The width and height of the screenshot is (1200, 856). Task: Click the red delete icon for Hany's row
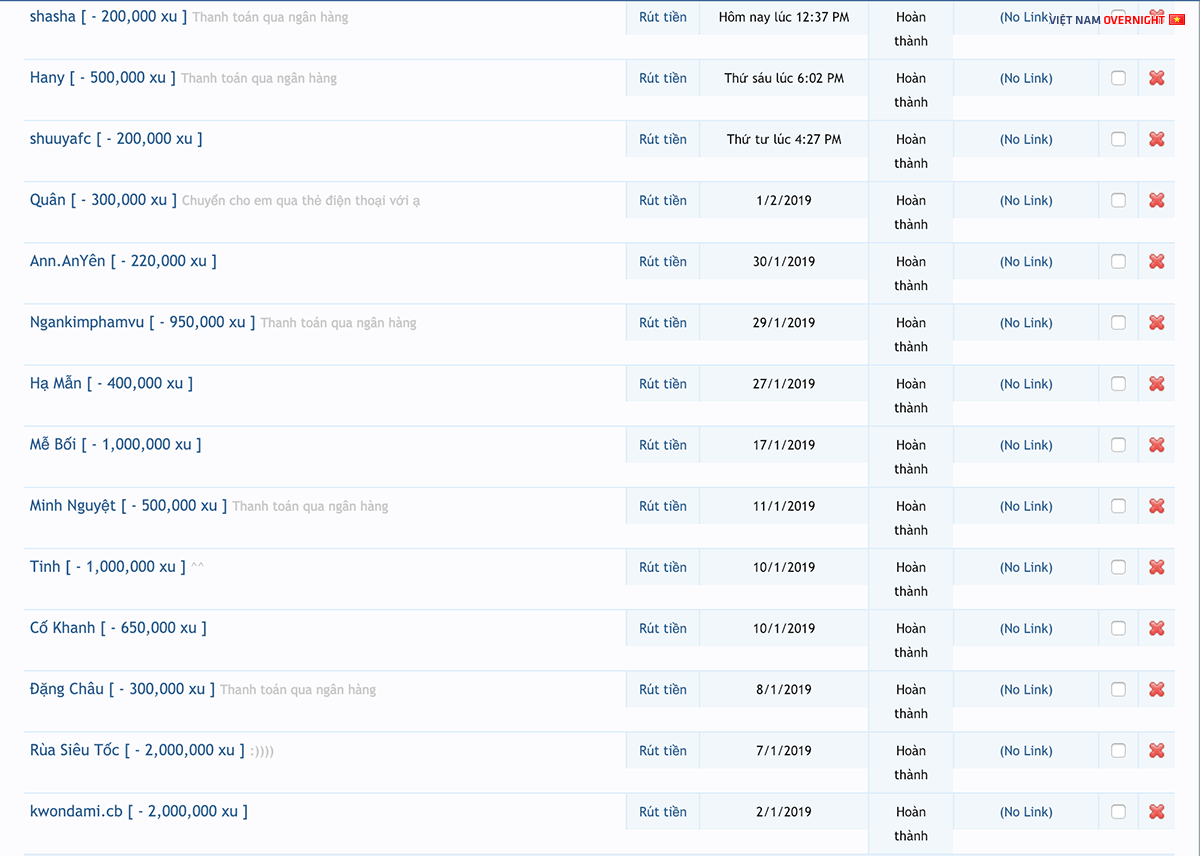tap(1157, 78)
